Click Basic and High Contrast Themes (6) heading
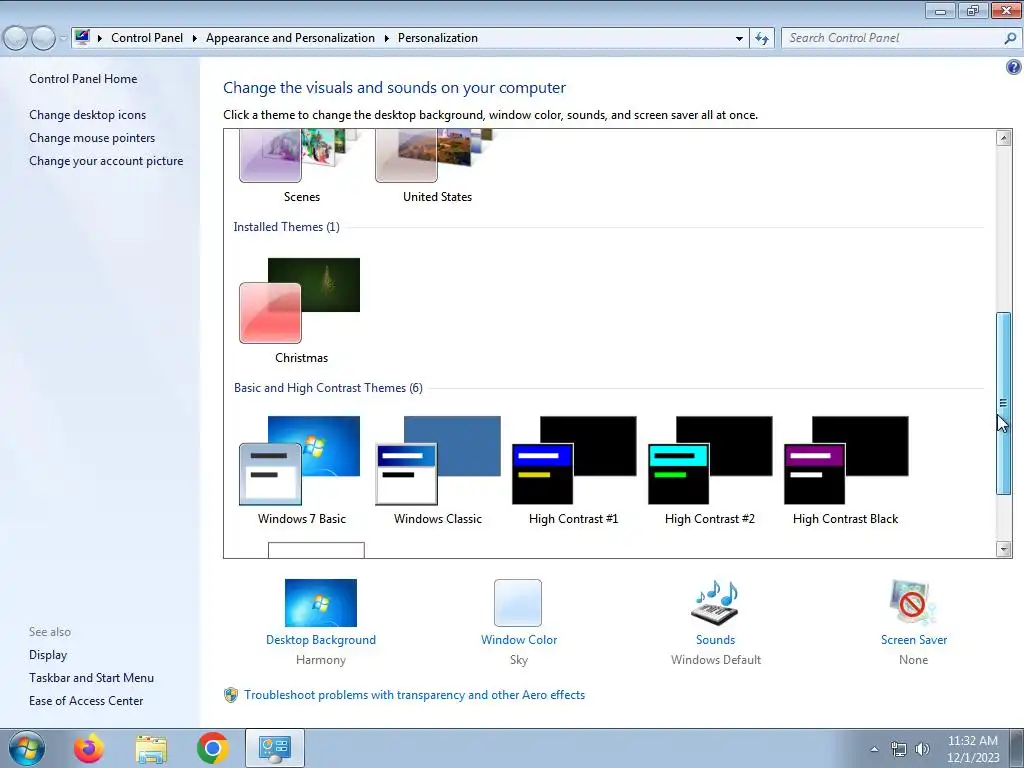1024x768 pixels. (x=328, y=388)
